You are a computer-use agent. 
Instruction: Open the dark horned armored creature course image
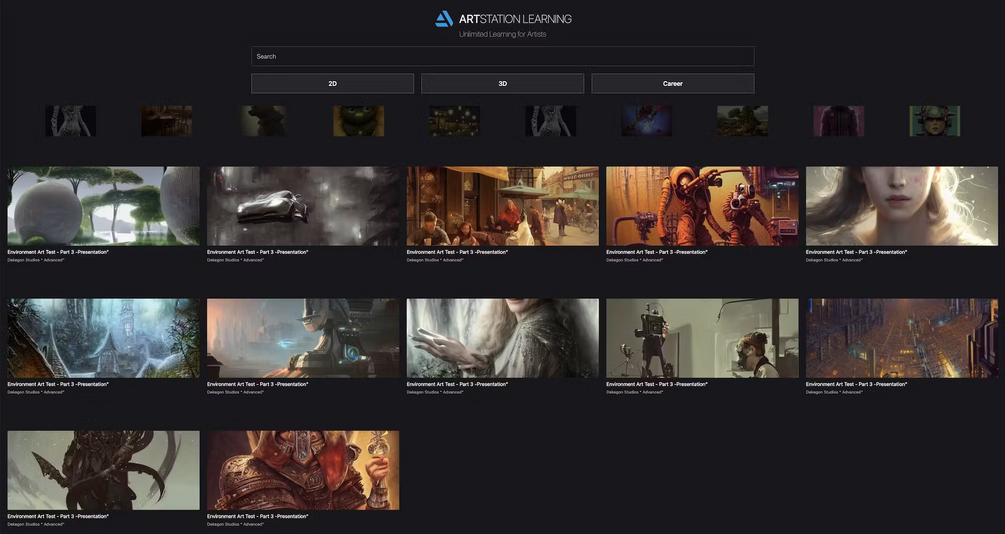[103, 470]
